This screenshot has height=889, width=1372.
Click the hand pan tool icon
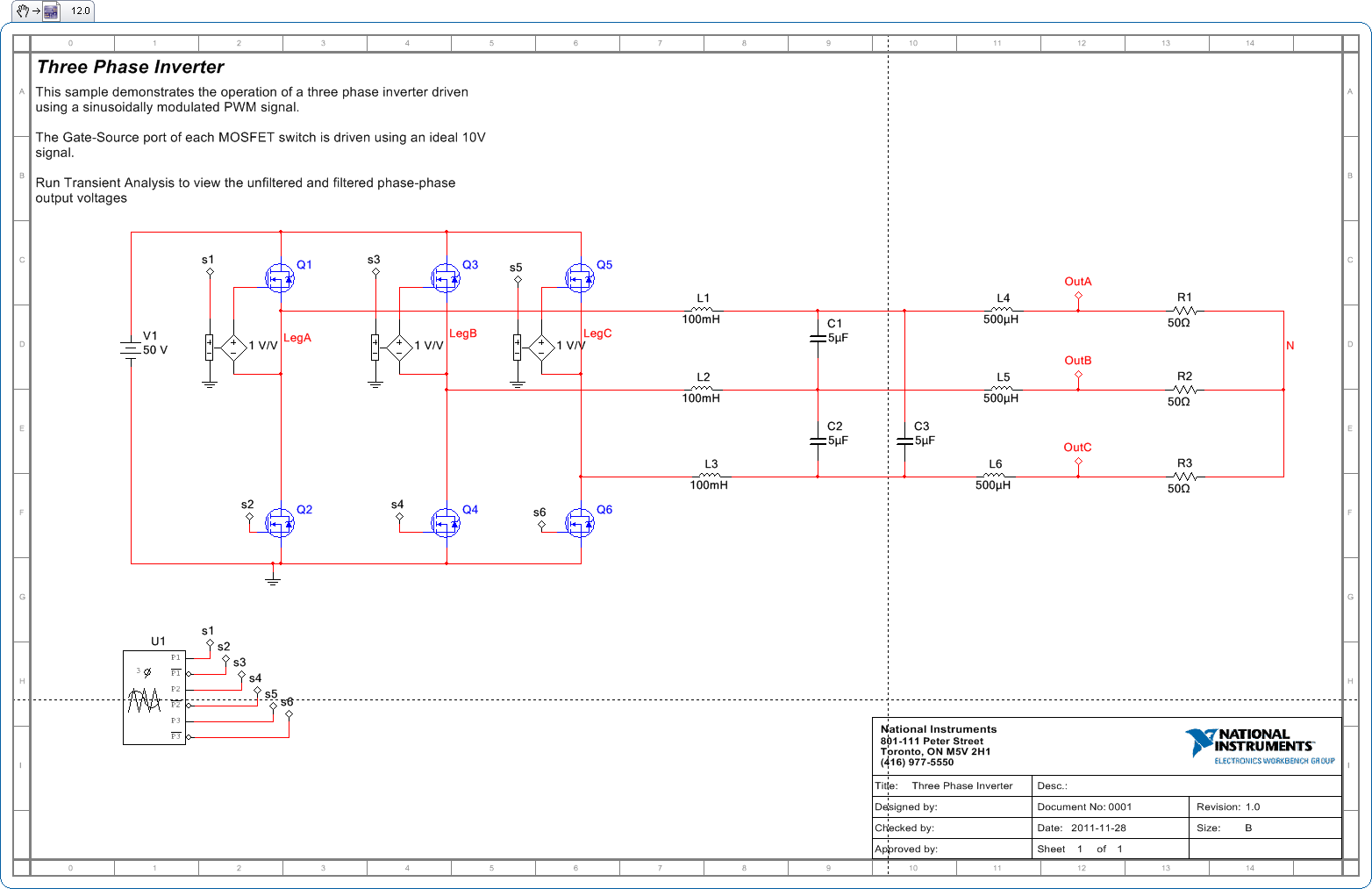[23, 11]
